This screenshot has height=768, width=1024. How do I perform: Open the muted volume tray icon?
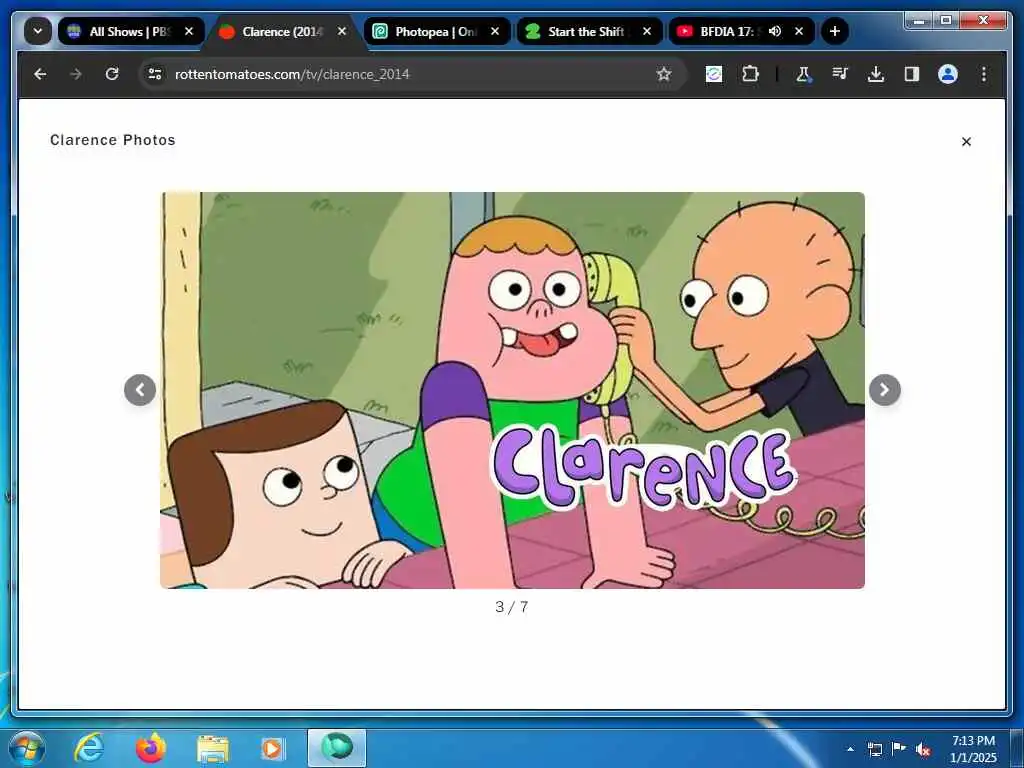pyautogui.click(x=923, y=749)
